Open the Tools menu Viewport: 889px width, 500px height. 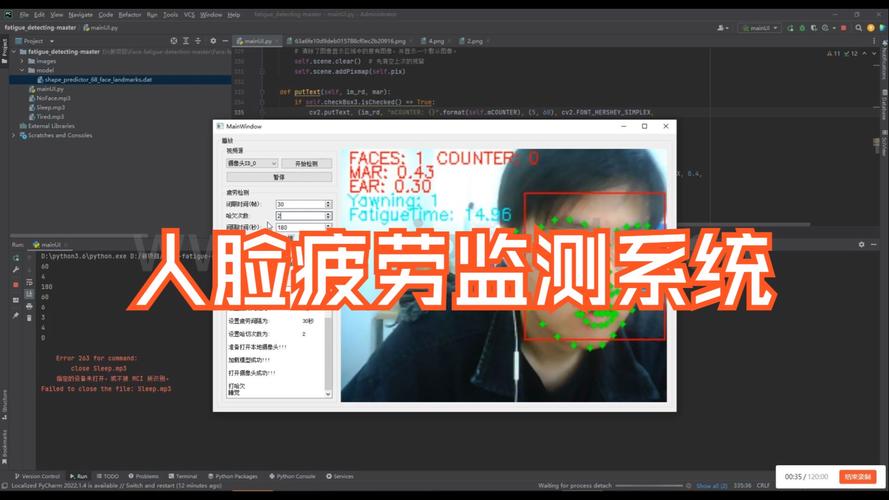point(171,15)
